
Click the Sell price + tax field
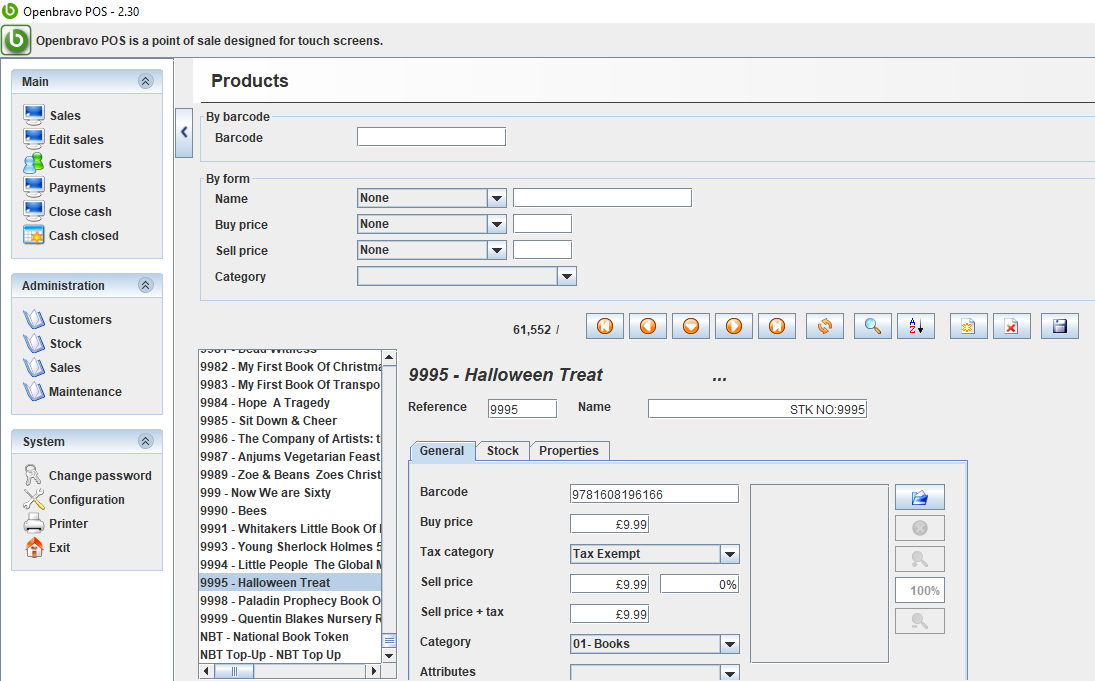[610, 614]
